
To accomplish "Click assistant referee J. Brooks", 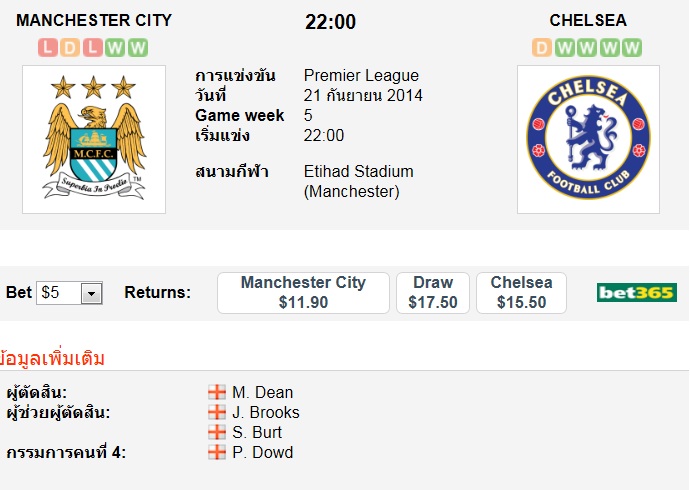I will click(266, 412).
